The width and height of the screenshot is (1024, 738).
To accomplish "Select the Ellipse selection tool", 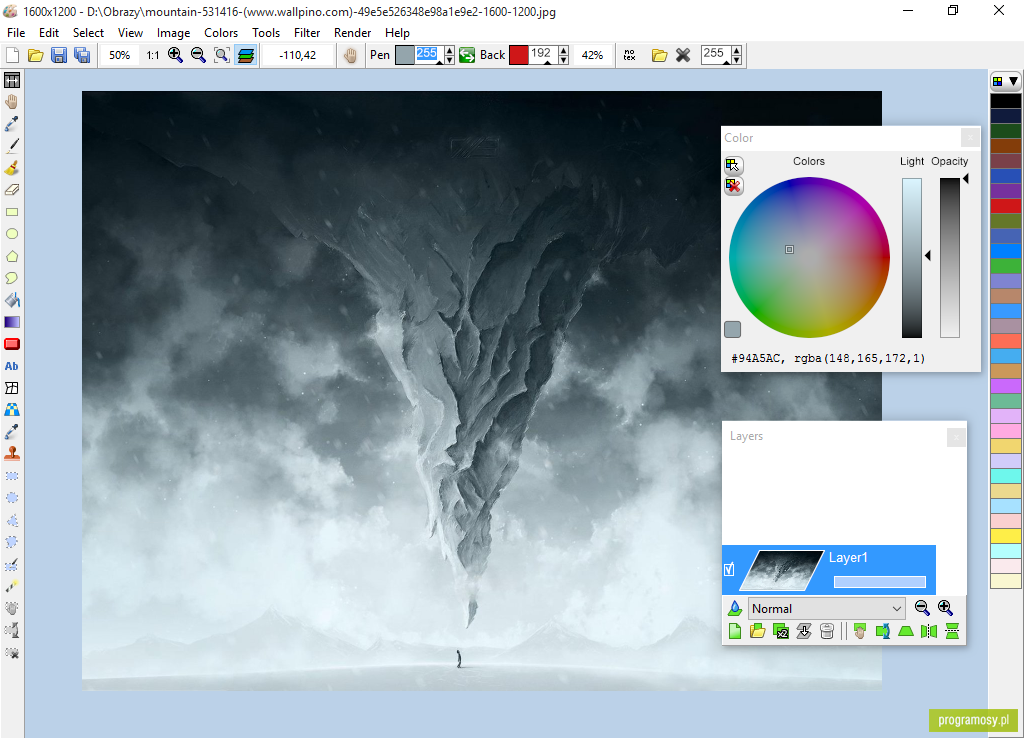I will click(12, 498).
